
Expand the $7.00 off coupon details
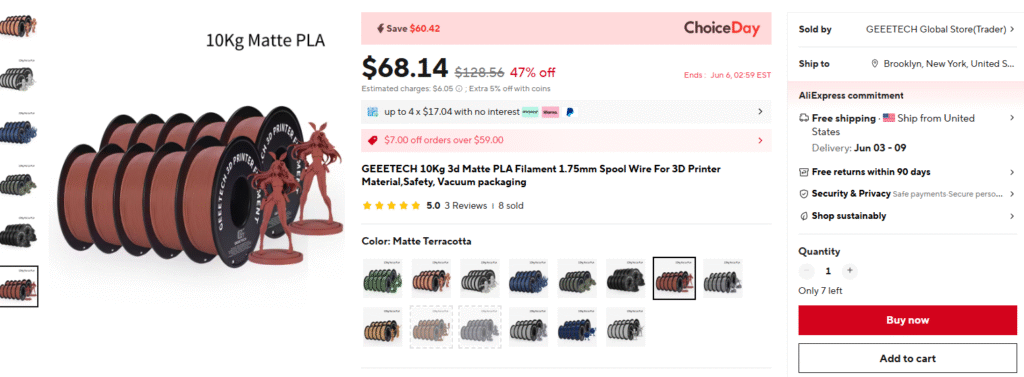760,140
